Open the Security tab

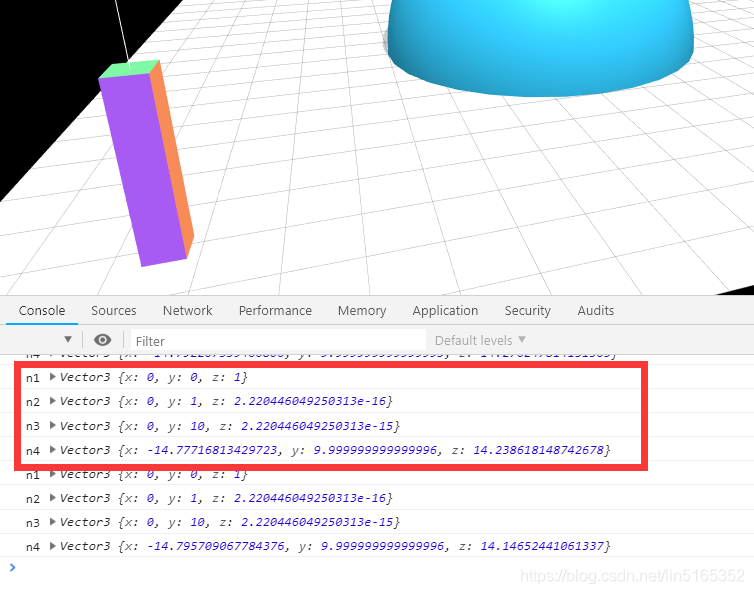(x=528, y=311)
